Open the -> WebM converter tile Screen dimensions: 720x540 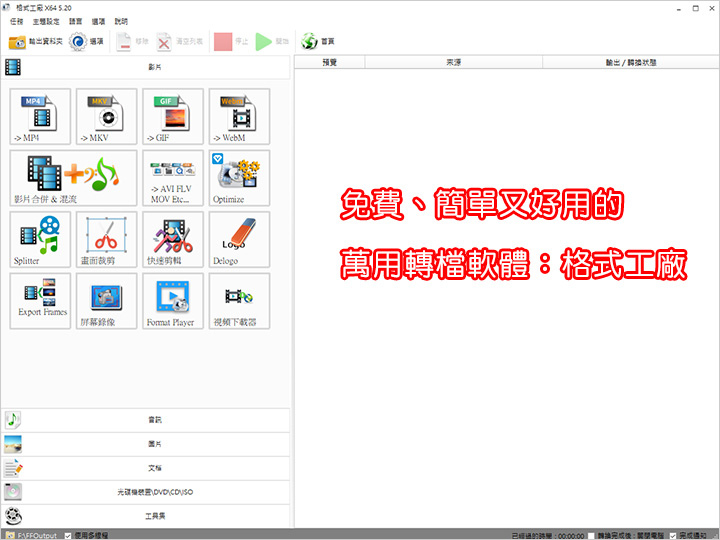tap(239, 117)
